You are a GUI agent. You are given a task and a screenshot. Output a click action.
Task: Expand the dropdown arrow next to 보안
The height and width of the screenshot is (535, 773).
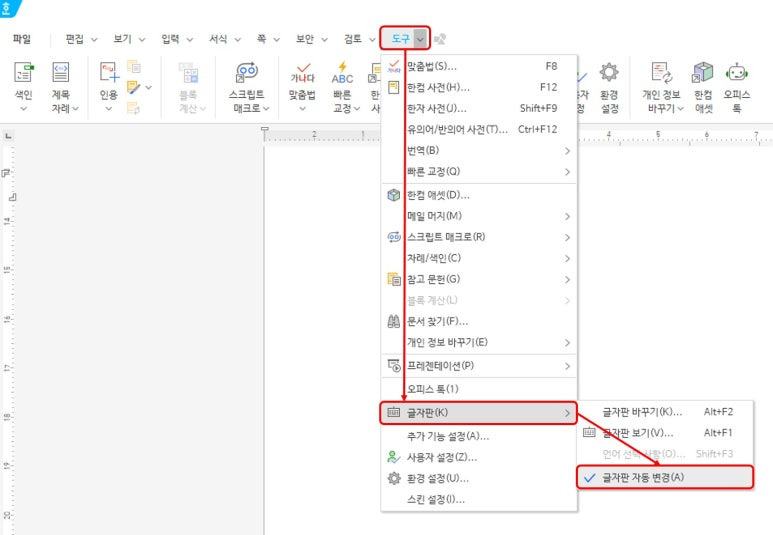pyautogui.click(x=324, y=39)
